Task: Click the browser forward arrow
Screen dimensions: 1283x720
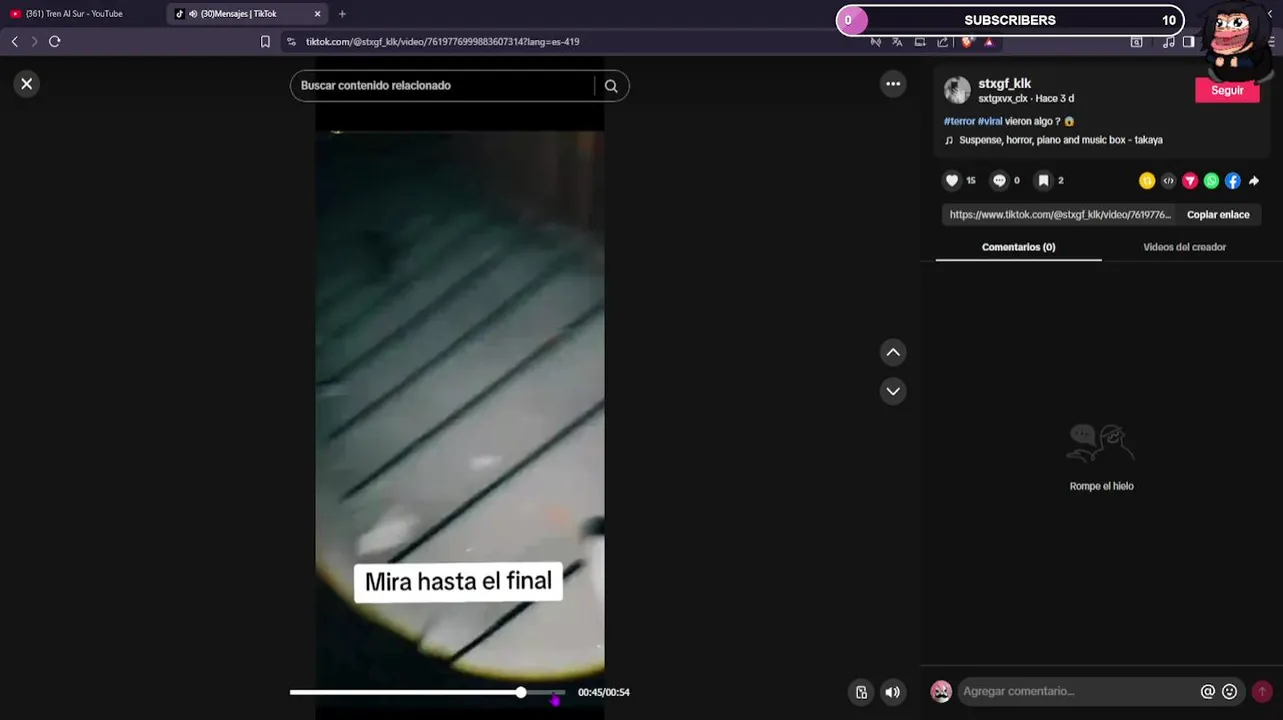Action: [34, 41]
